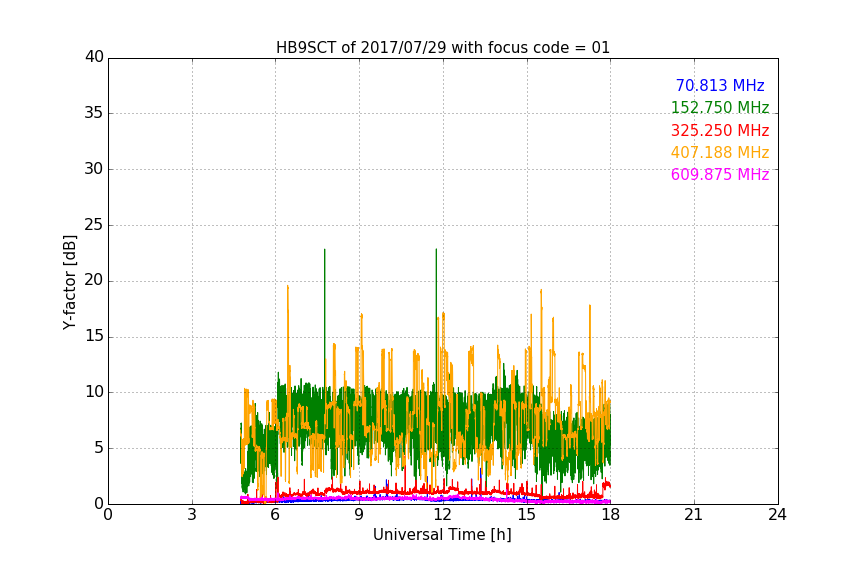Image resolution: width=864 pixels, height=576 pixels.
Task: Click the x-axis tick label 6
Action: pos(276,515)
